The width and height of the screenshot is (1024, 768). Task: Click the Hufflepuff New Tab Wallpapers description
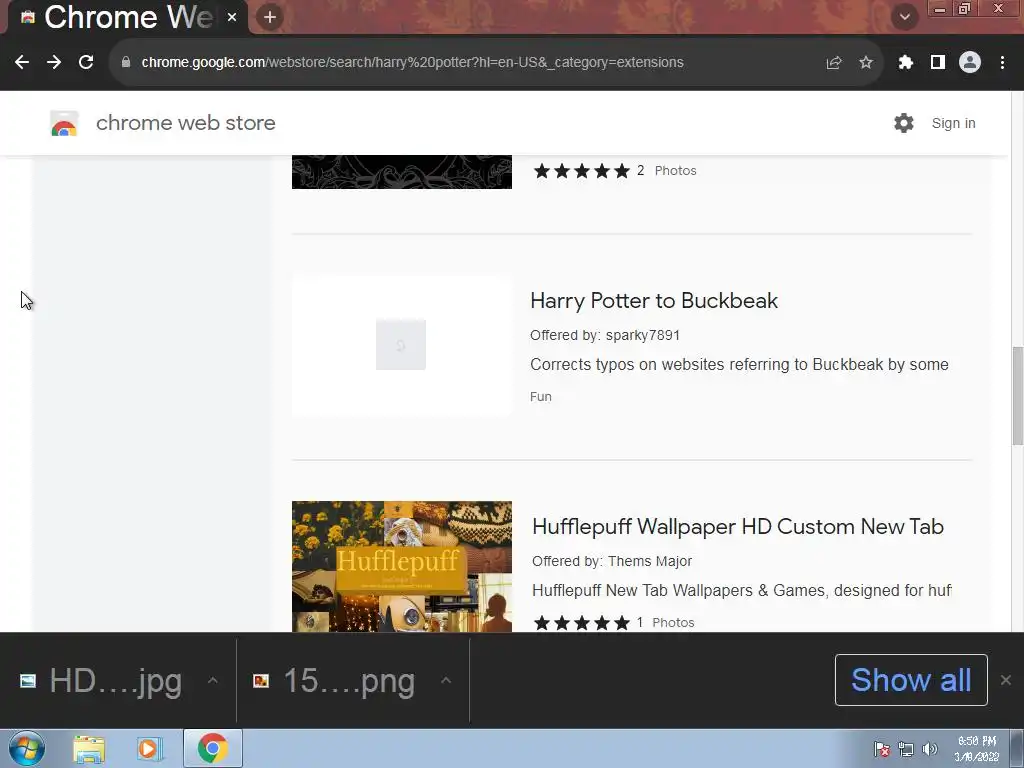[741, 590]
